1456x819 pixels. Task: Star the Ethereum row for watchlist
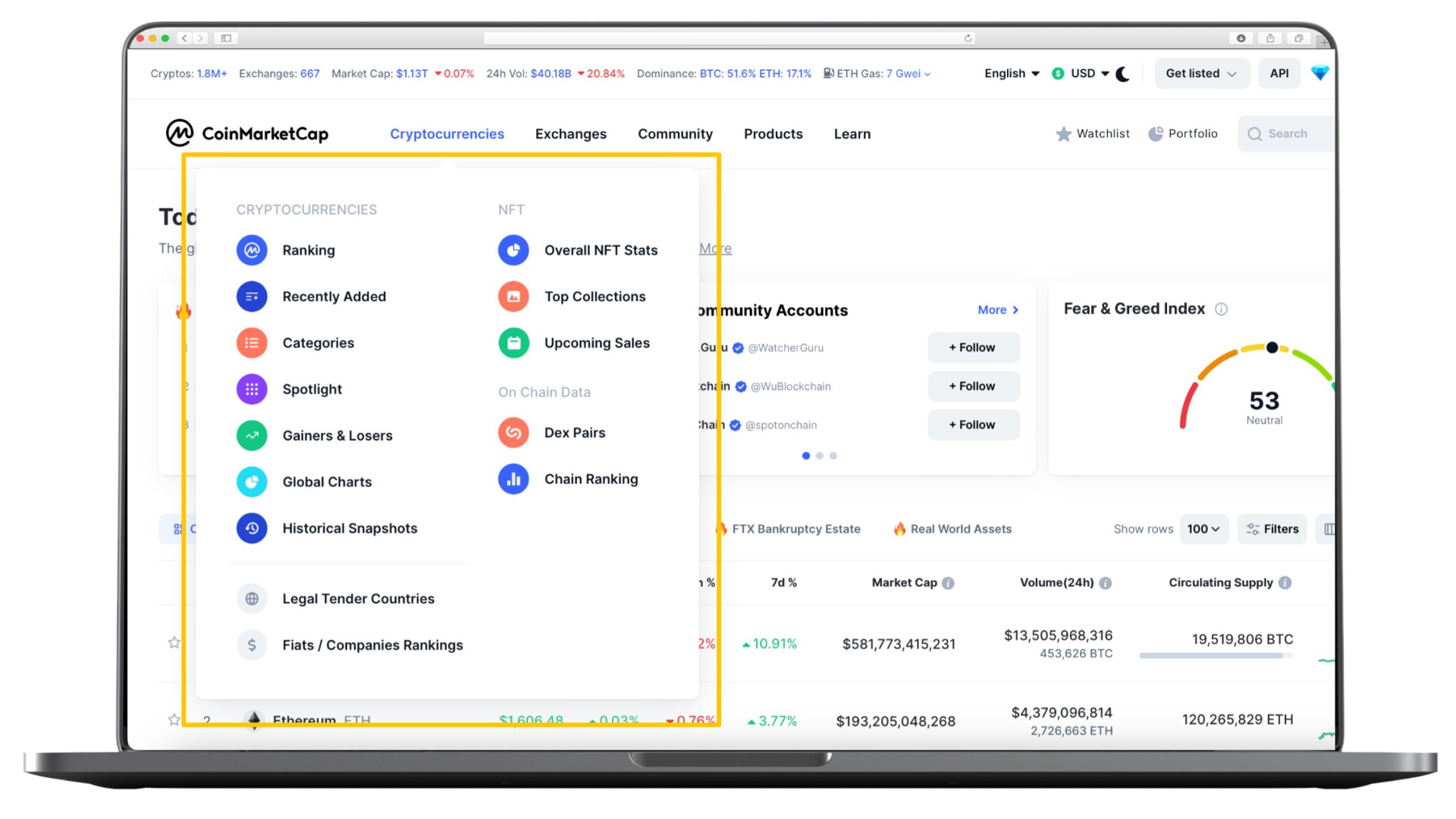pyautogui.click(x=174, y=720)
